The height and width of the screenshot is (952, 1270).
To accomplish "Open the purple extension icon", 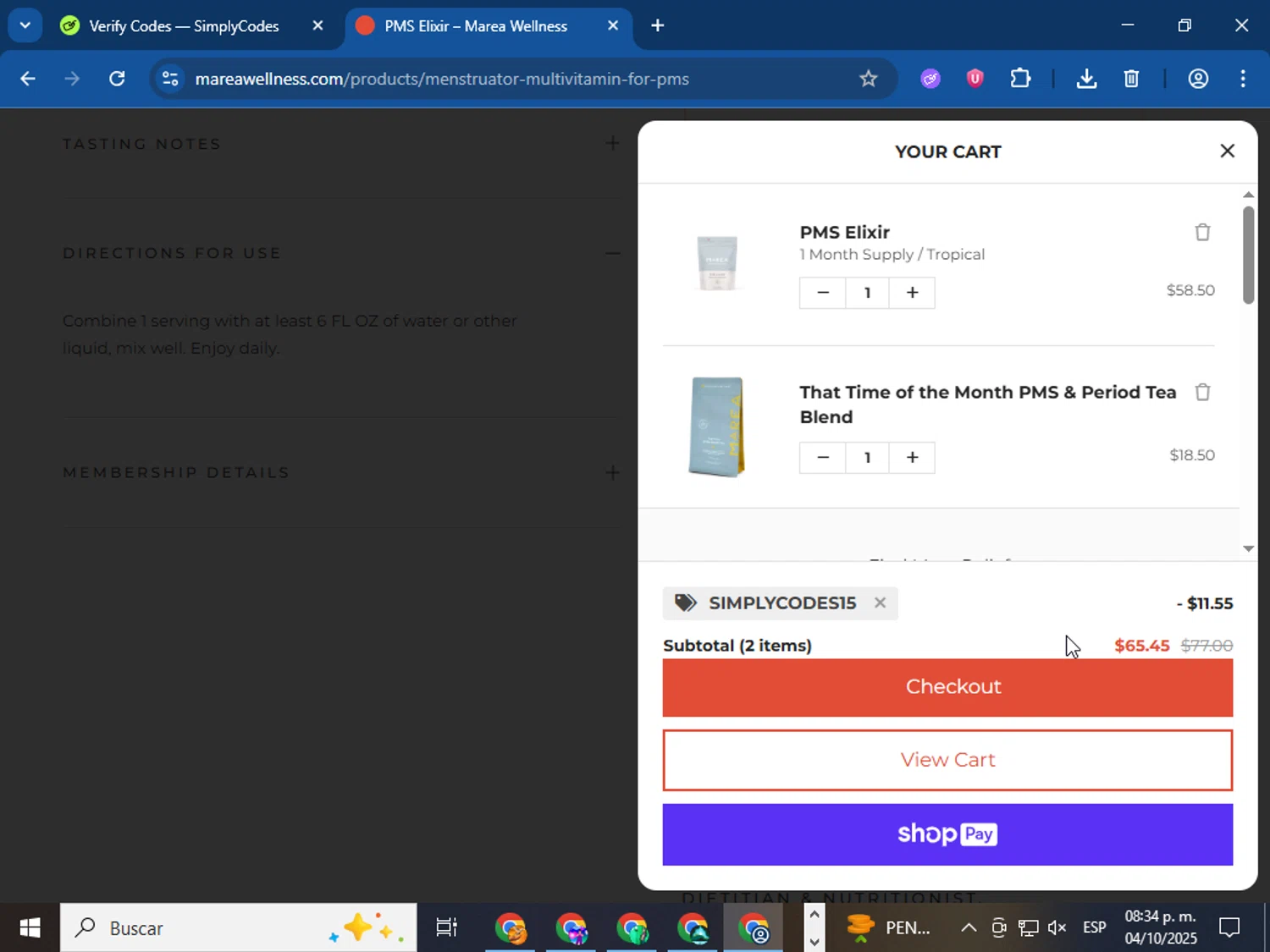I will click(x=930, y=79).
